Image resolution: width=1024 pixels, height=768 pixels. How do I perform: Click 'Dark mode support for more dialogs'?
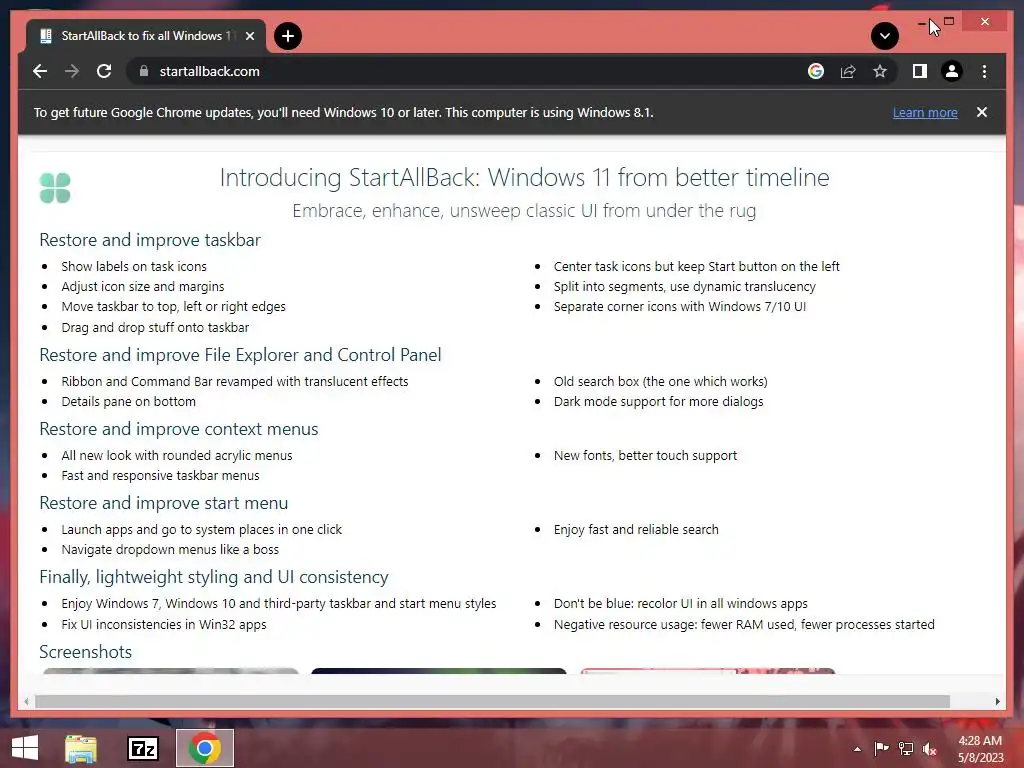[x=658, y=402]
